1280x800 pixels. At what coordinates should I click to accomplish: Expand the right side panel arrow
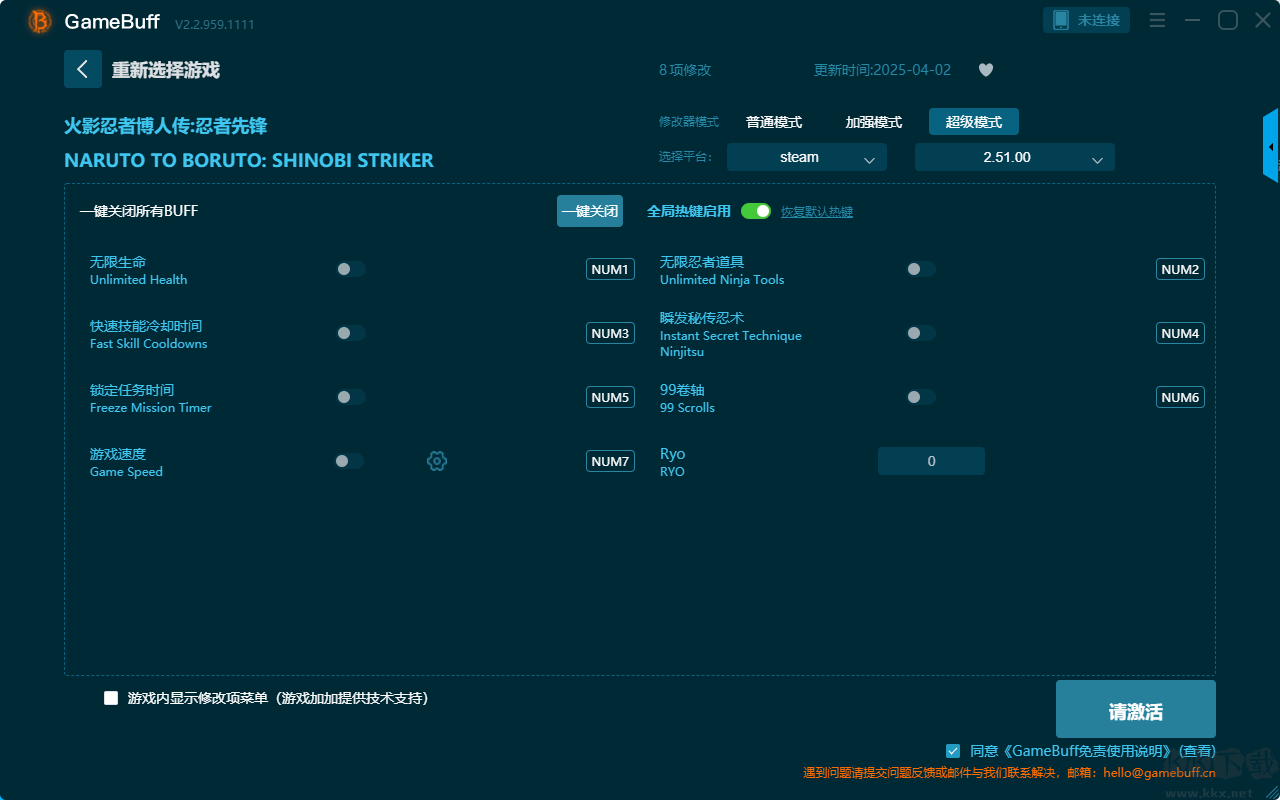pos(1271,146)
